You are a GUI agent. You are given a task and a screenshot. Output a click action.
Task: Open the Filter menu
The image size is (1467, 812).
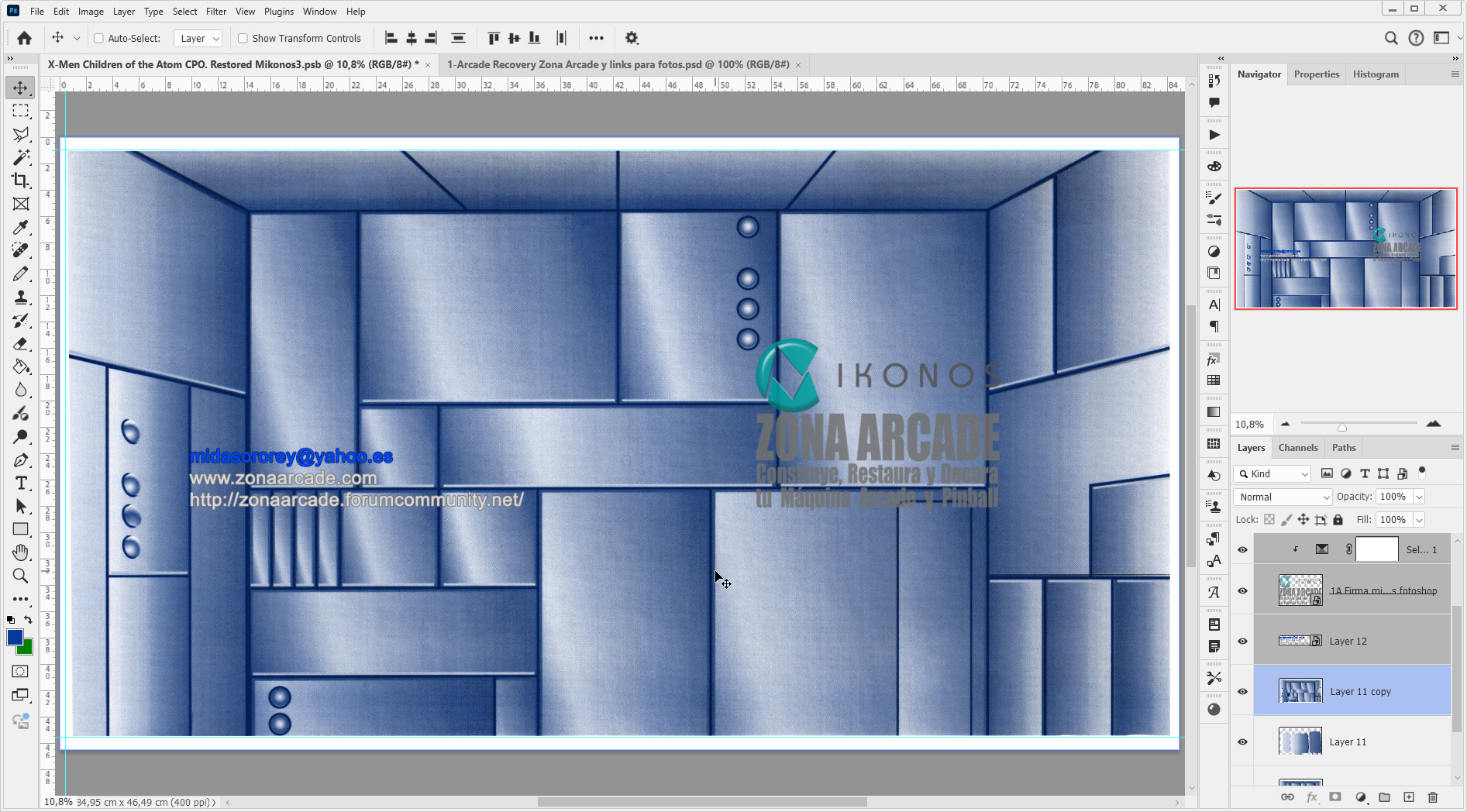tap(216, 12)
